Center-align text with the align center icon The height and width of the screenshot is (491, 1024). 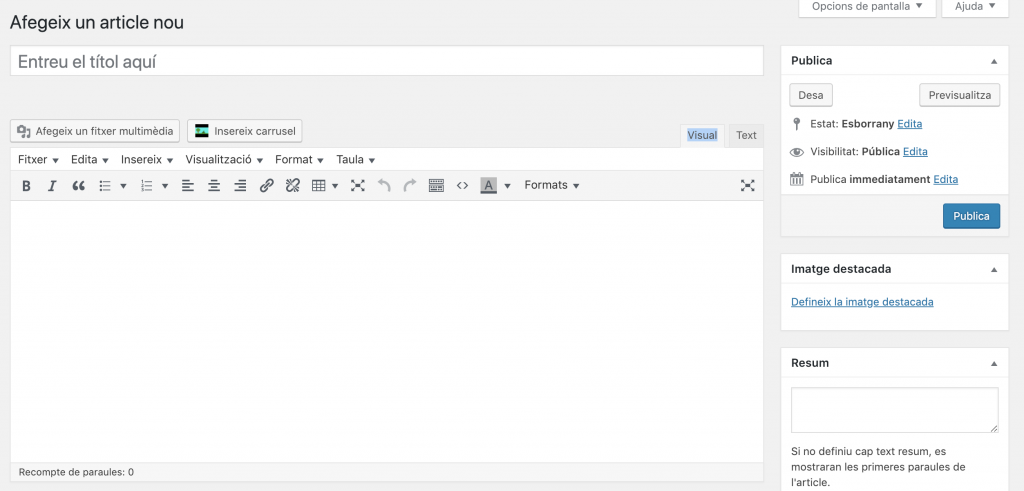coord(214,186)
